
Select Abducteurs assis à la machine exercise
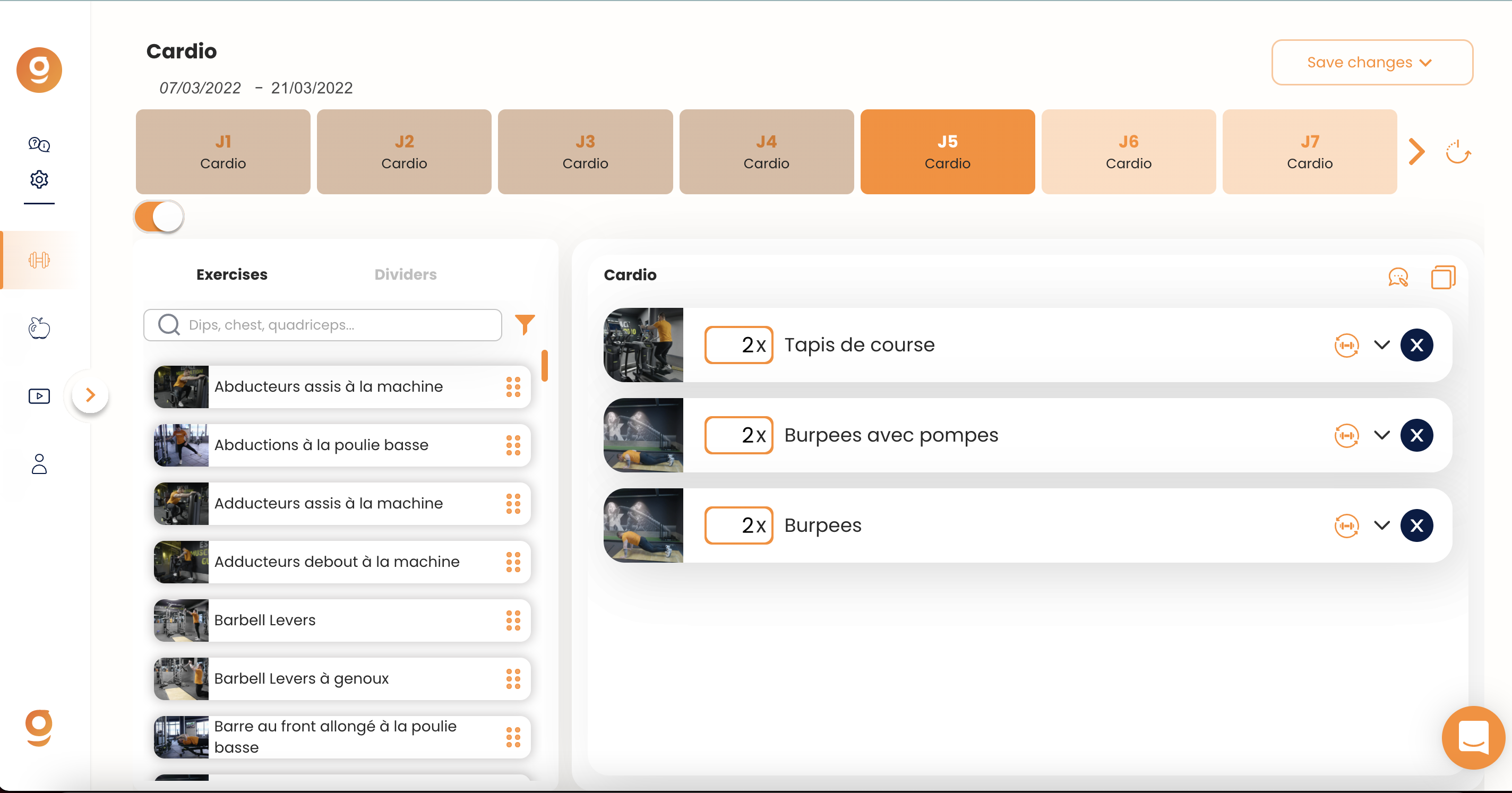click(342, 387)
